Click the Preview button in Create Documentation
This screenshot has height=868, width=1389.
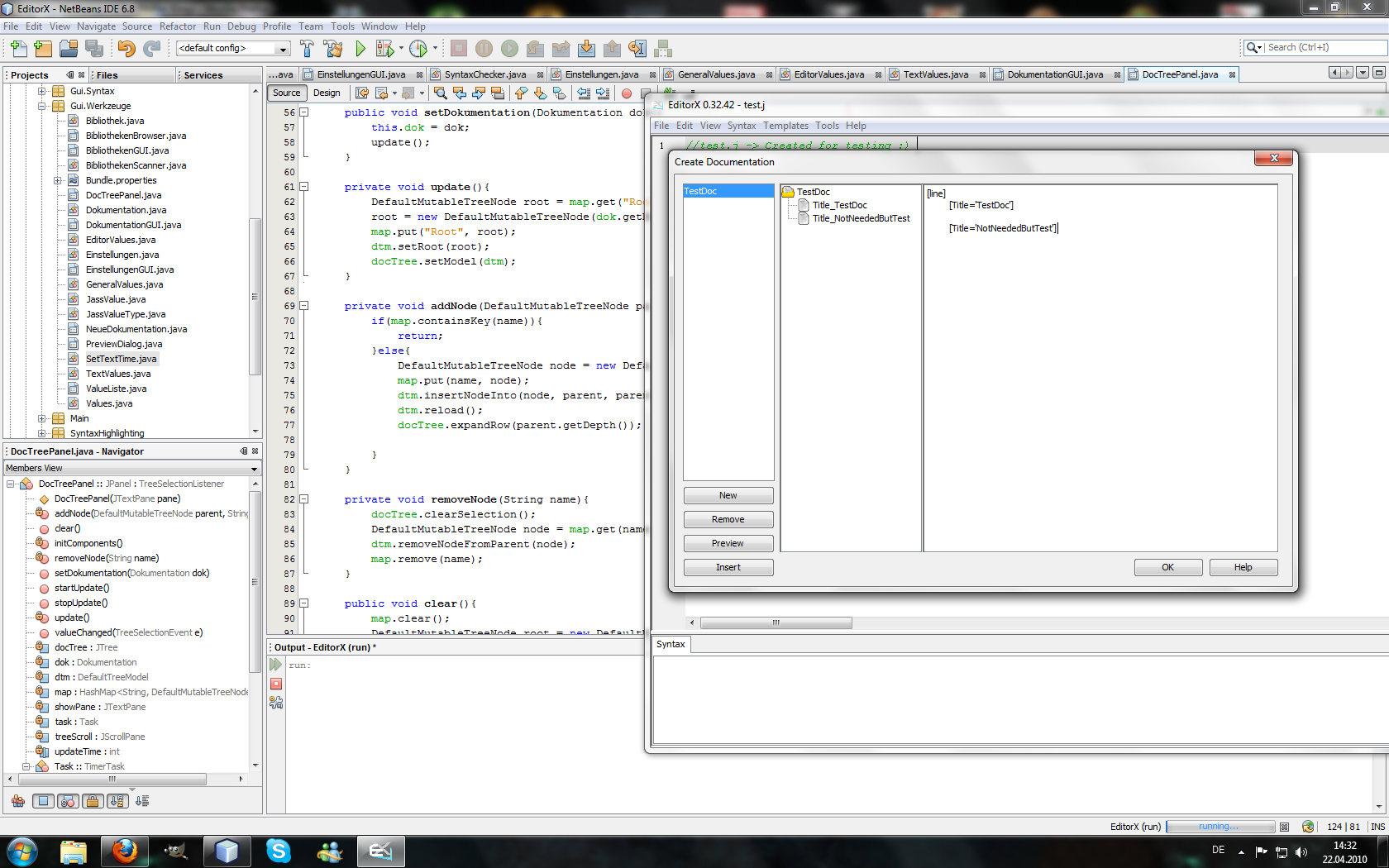tap(728, 543)
